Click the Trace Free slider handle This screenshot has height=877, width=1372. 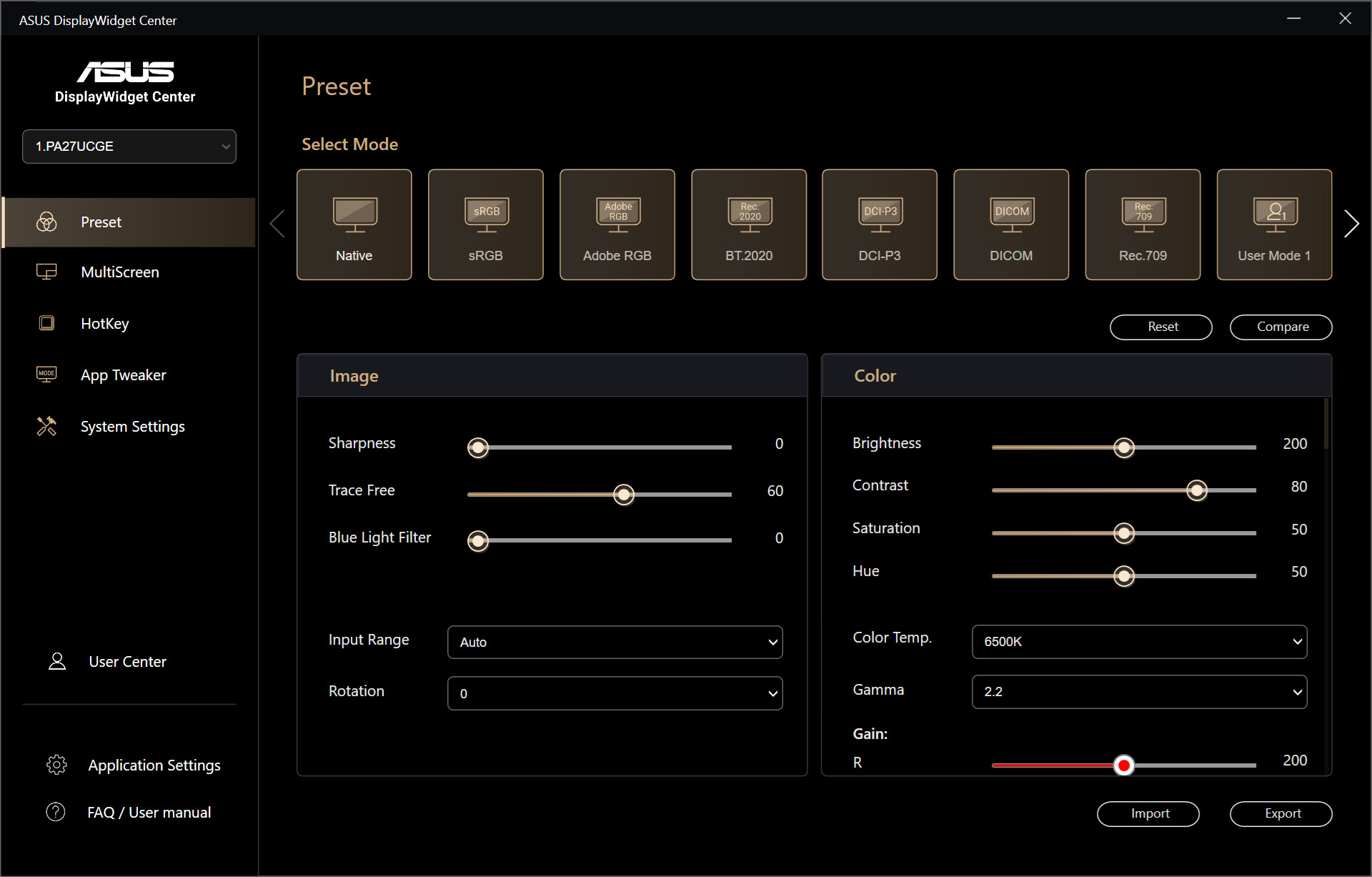point(624,495)
